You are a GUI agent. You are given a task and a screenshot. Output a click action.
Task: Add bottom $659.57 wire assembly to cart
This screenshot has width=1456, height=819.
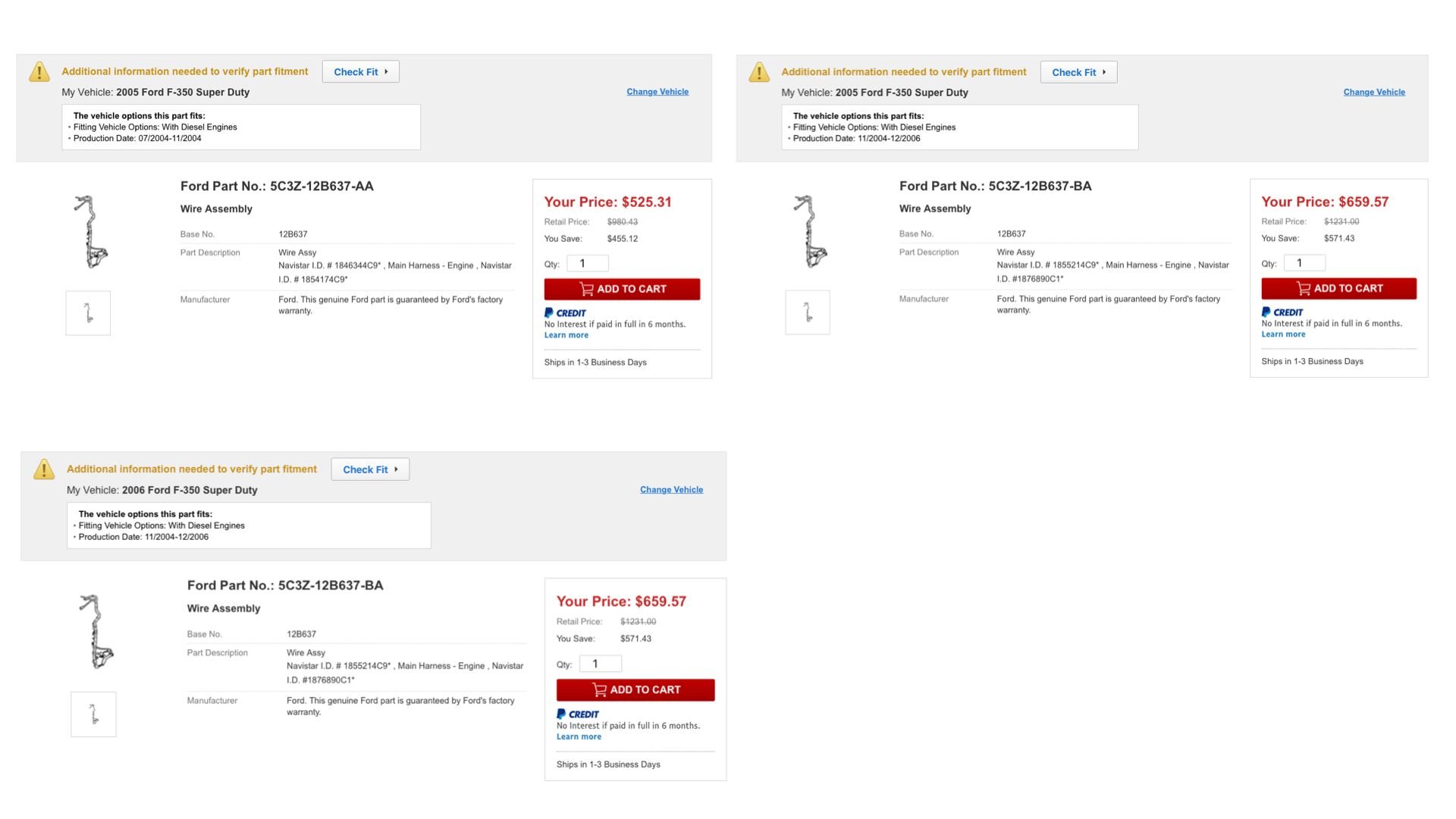coord(635,689)
